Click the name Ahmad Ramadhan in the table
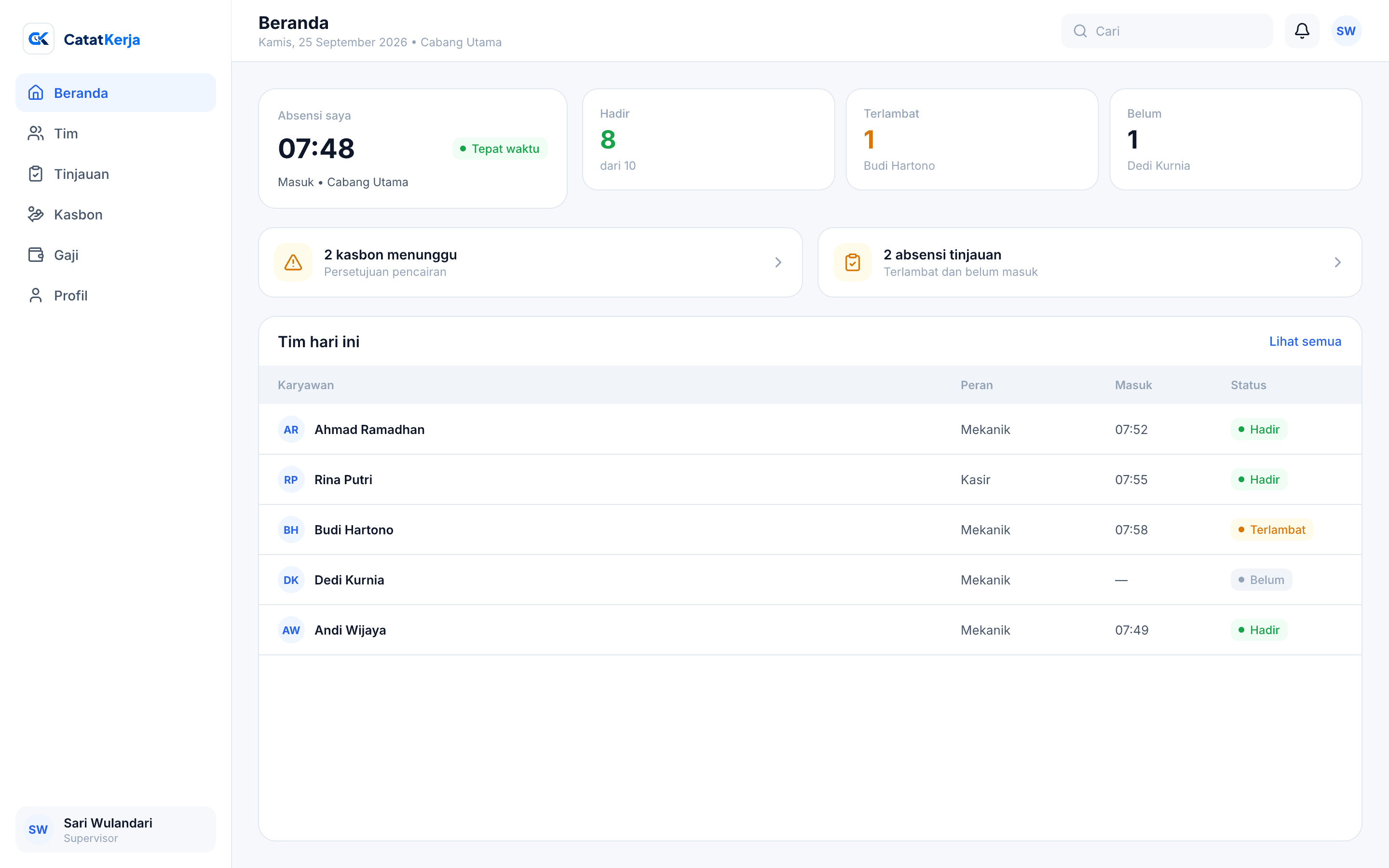1389x868 pixels. [369, 429]
